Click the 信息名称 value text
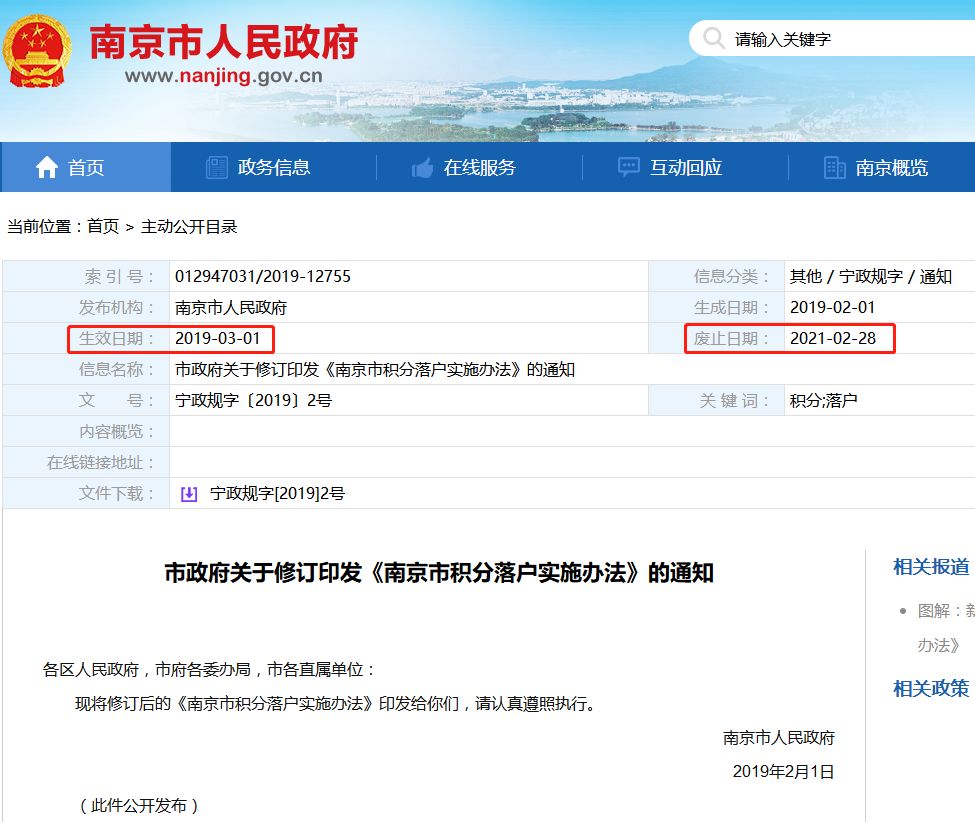Image resolution: width=975 pixels, height=822 pixels. tap(375, 369)
